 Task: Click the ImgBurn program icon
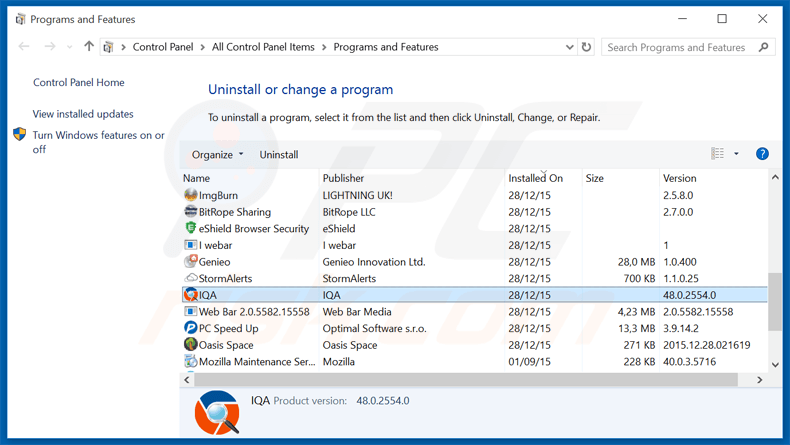click(190, 195)
